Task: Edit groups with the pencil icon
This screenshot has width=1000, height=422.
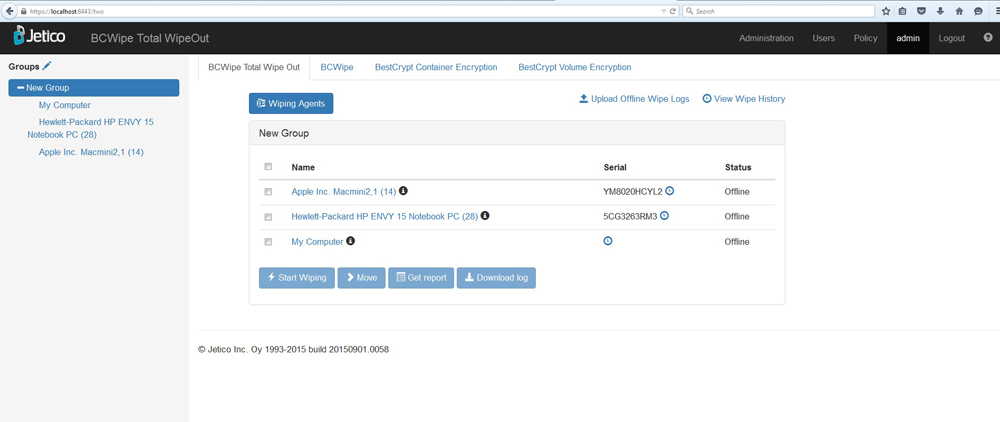Action: tap(47, 66)
